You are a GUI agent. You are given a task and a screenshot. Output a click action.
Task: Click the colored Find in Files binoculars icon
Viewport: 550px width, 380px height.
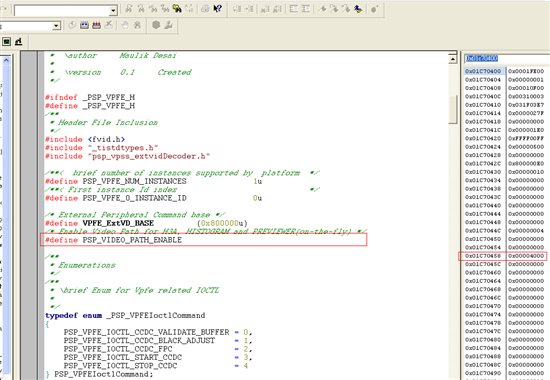click(x=177, y=9)
